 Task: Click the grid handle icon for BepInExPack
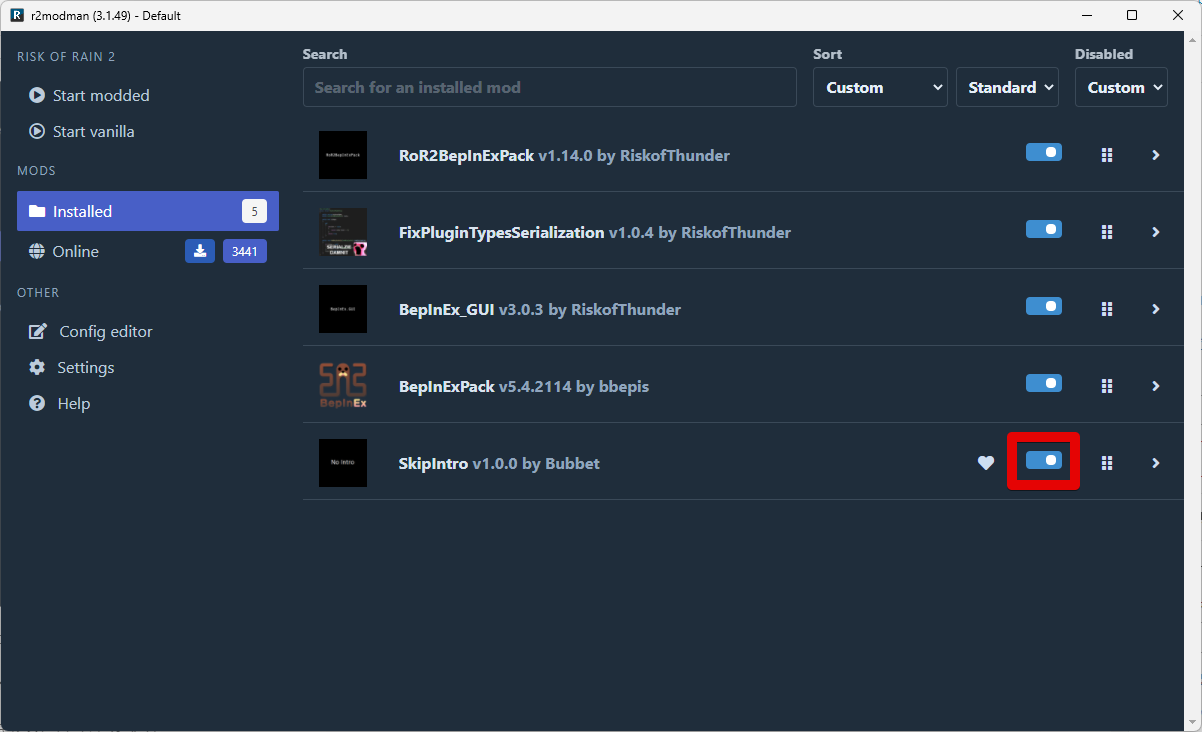pos(1107,386)
